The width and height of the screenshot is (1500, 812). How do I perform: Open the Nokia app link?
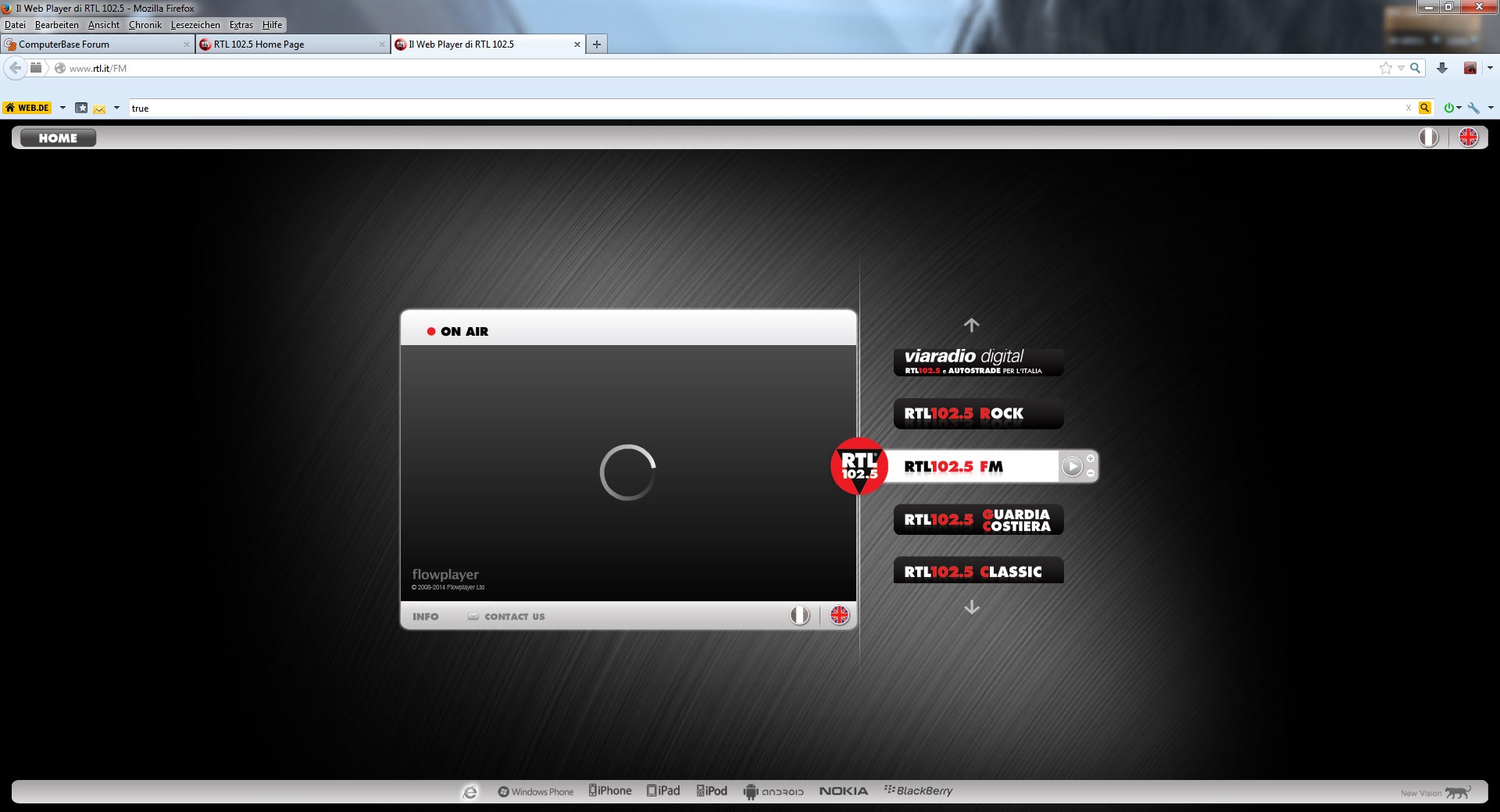pos(844,792)
